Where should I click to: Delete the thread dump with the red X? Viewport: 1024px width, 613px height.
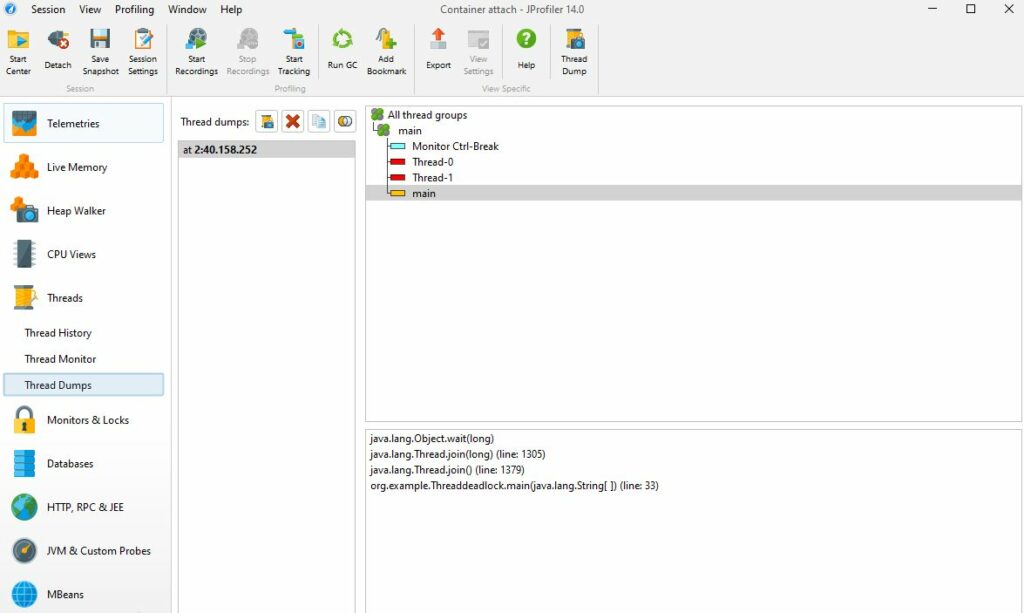(293, 121)
